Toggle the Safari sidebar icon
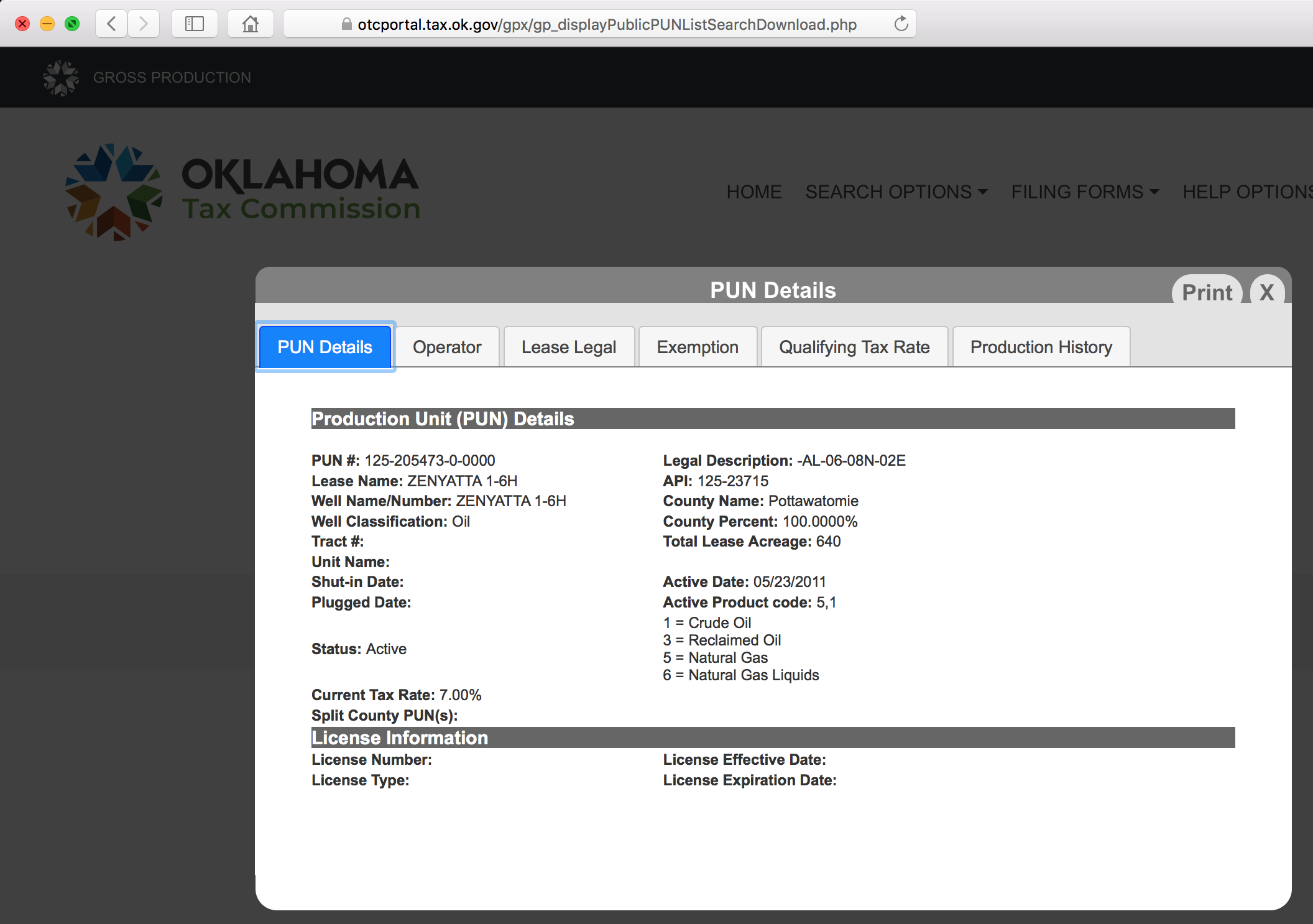 194,24
